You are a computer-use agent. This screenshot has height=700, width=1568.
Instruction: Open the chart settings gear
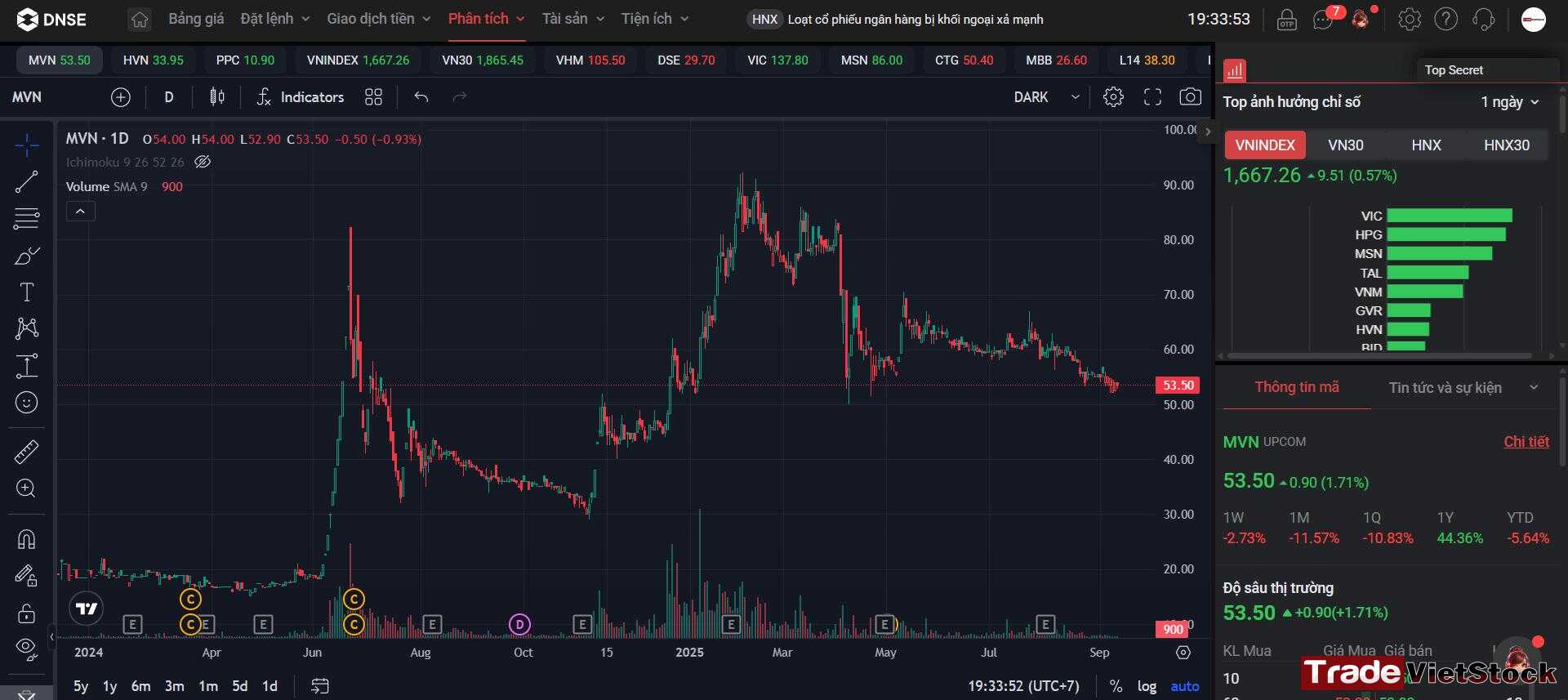coord(1113,97)
